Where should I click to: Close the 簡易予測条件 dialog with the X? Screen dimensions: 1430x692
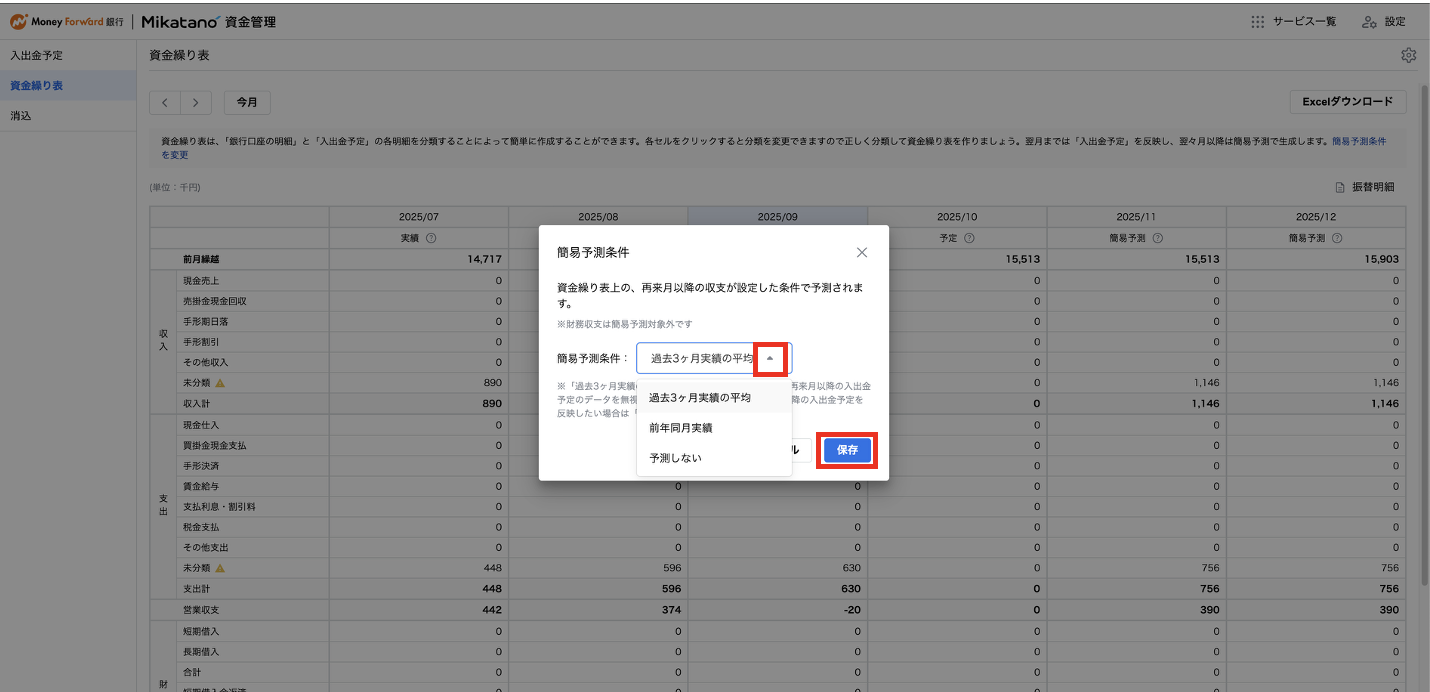862,252
